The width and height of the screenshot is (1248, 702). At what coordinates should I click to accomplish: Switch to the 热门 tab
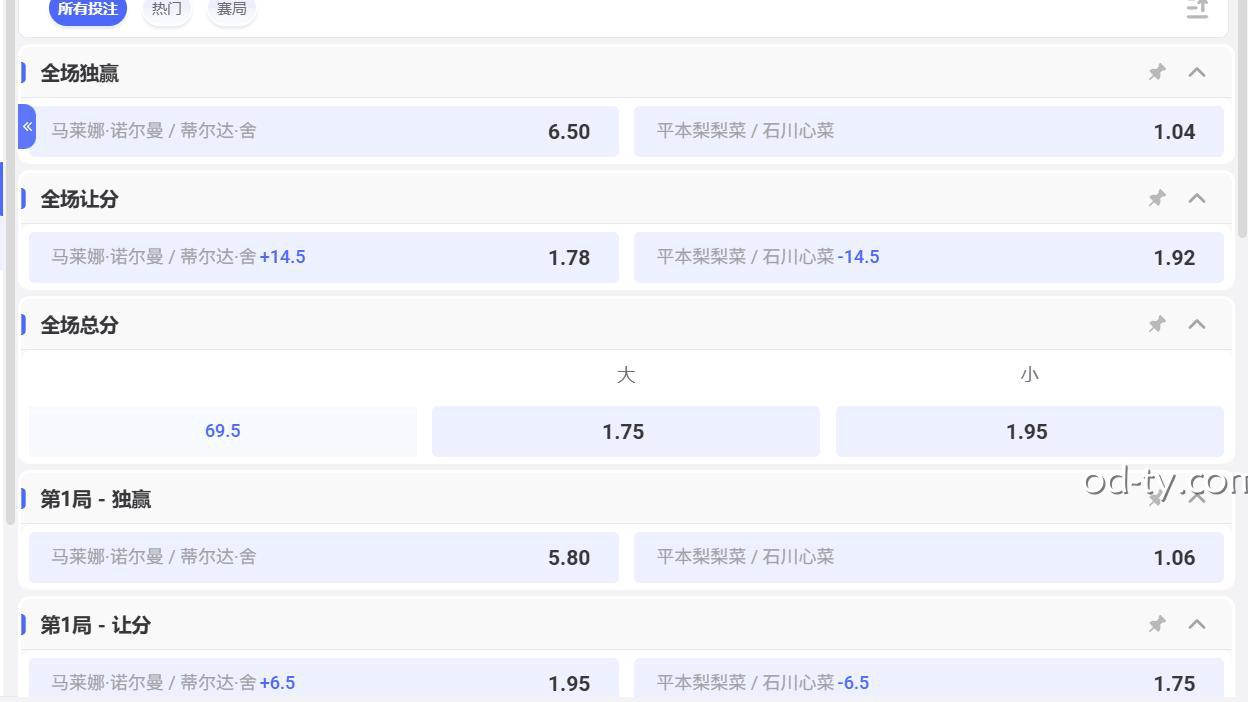[x=166, y=8]
